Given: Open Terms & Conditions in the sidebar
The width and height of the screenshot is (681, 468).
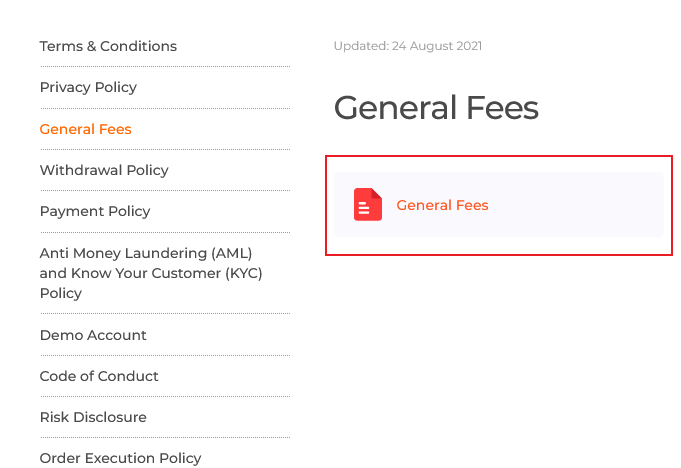Looking at the screenshot, I should point(108,46).
